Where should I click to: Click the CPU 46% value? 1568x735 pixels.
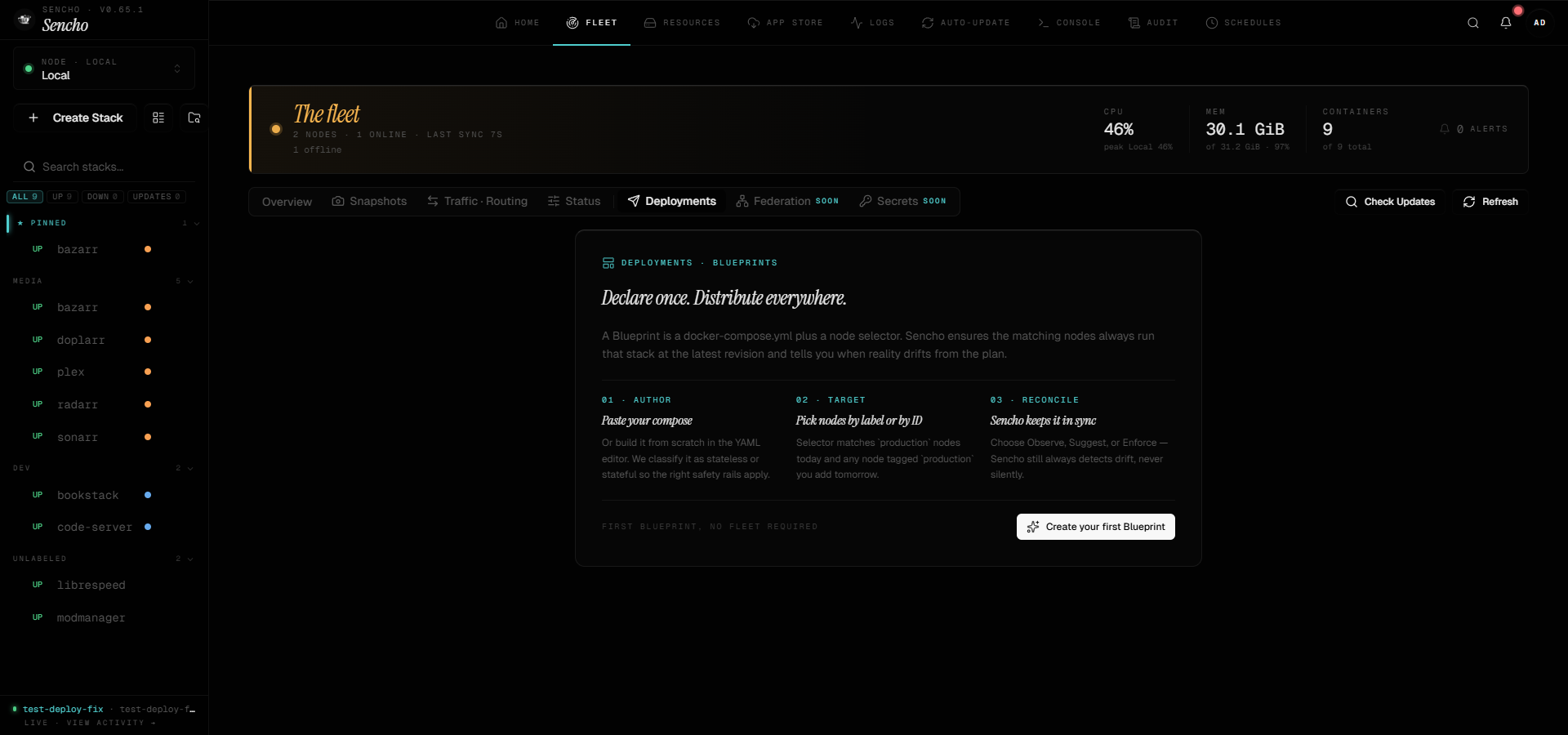(1118, 129)
